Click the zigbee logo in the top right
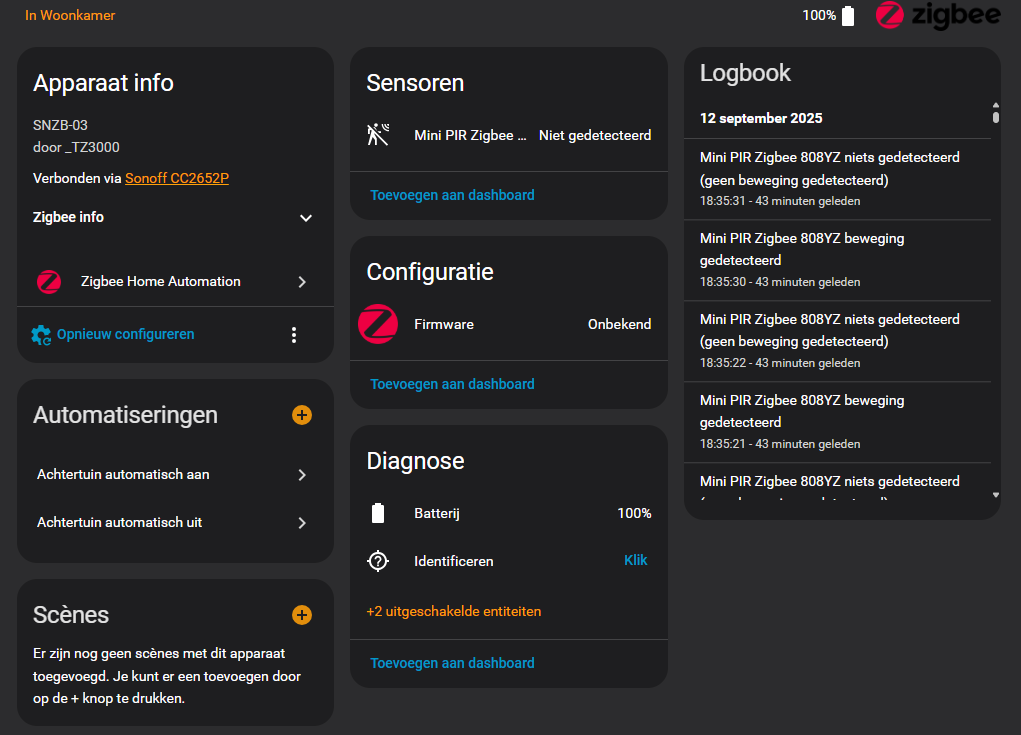 pyautogui.click(x=938, y=15)
